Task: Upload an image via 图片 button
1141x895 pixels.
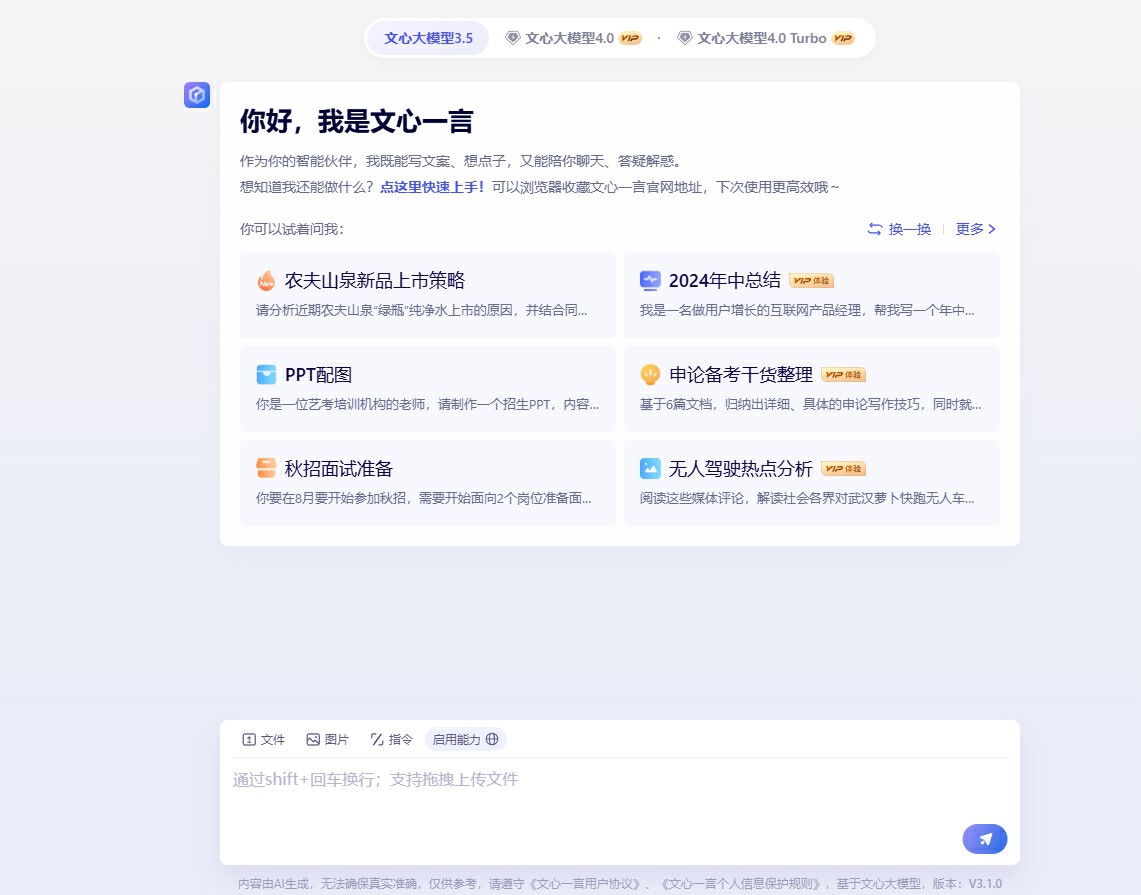Action: click(x=327, y=739)
